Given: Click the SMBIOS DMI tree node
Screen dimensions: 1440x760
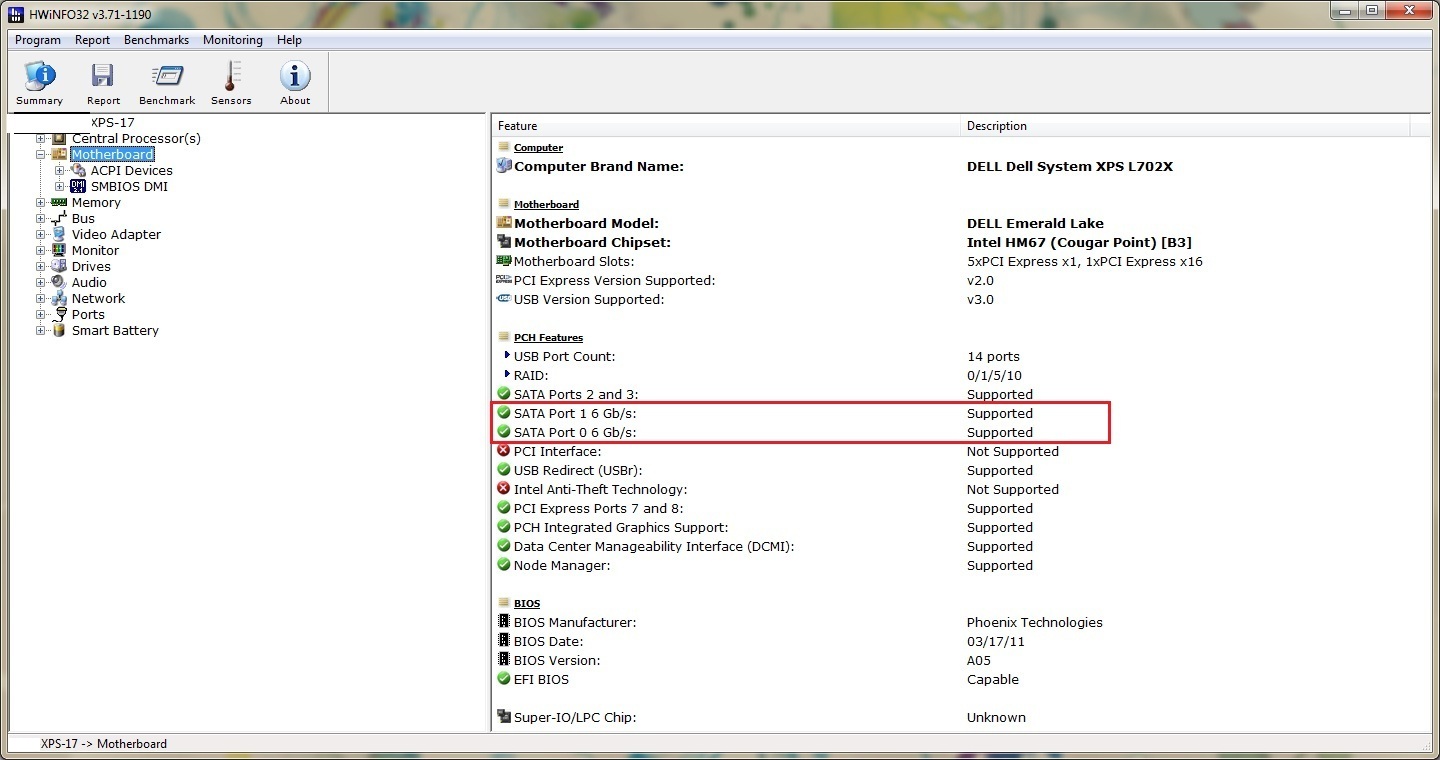Looking at the screenshot, I should click(x=129, y=187).
